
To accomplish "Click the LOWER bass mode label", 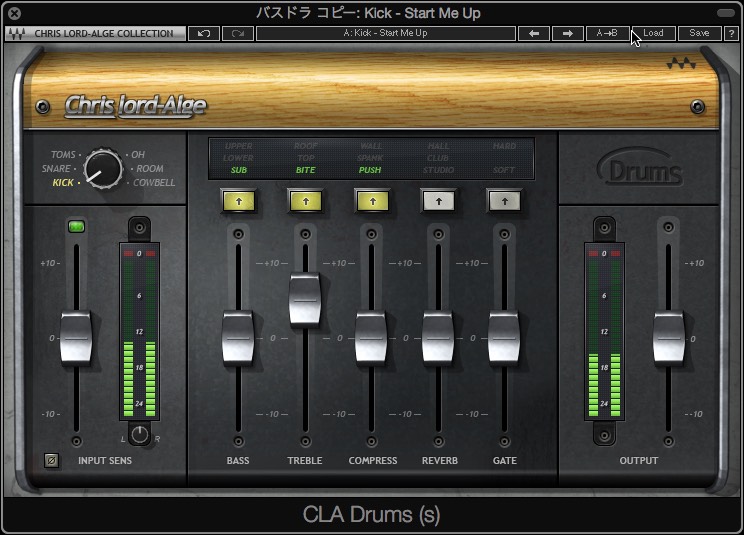I will [239, 158].
